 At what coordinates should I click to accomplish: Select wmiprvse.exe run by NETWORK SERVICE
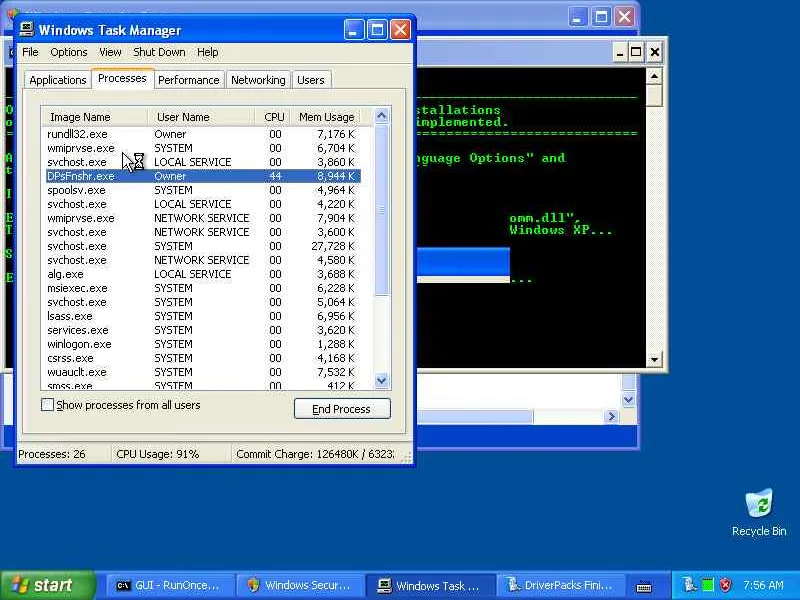pyautogui.click(x=202, y=218)
